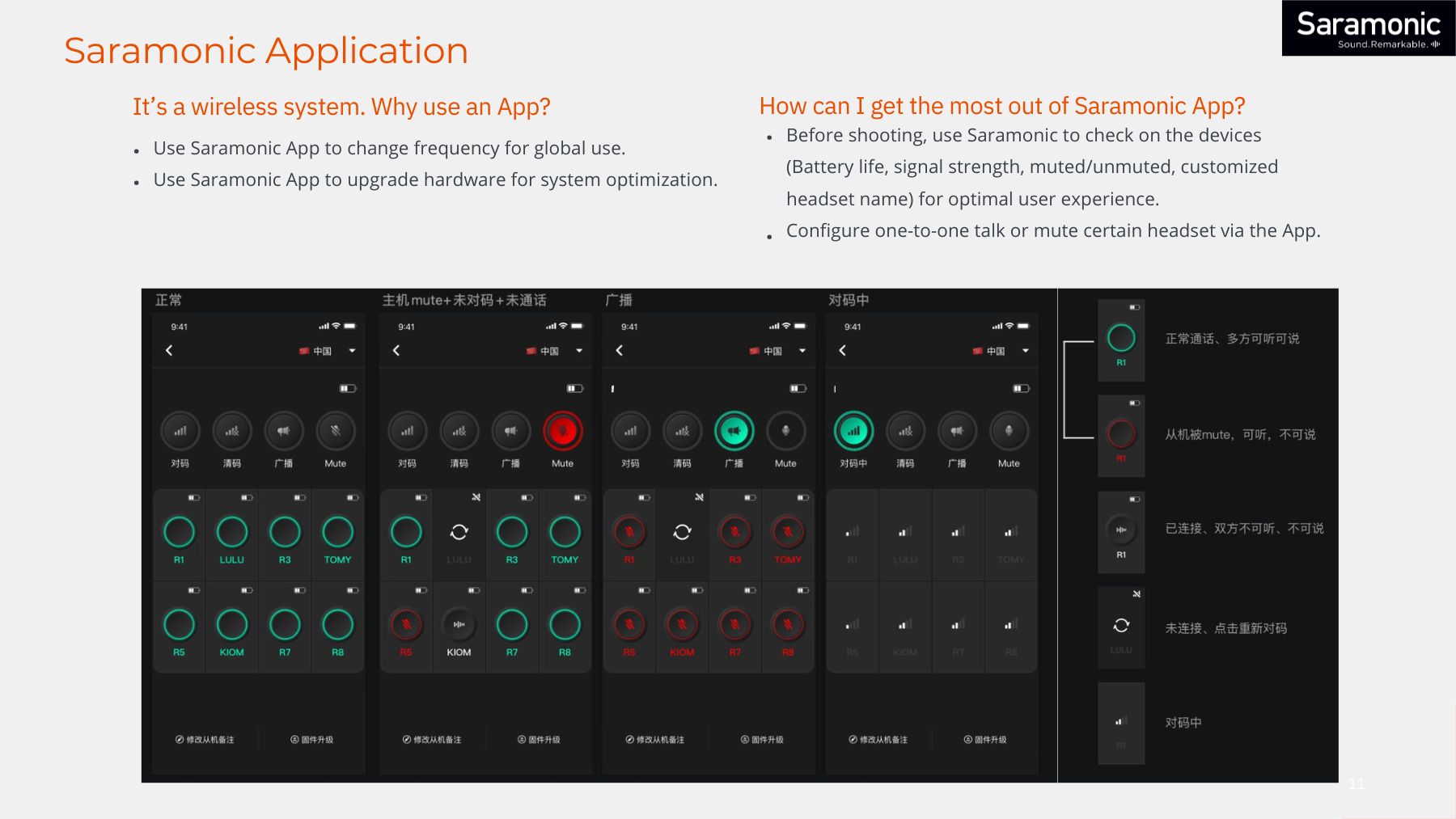
Task: Open 中国 region dropdown in 正常 screen
Action: coord(328,351)
